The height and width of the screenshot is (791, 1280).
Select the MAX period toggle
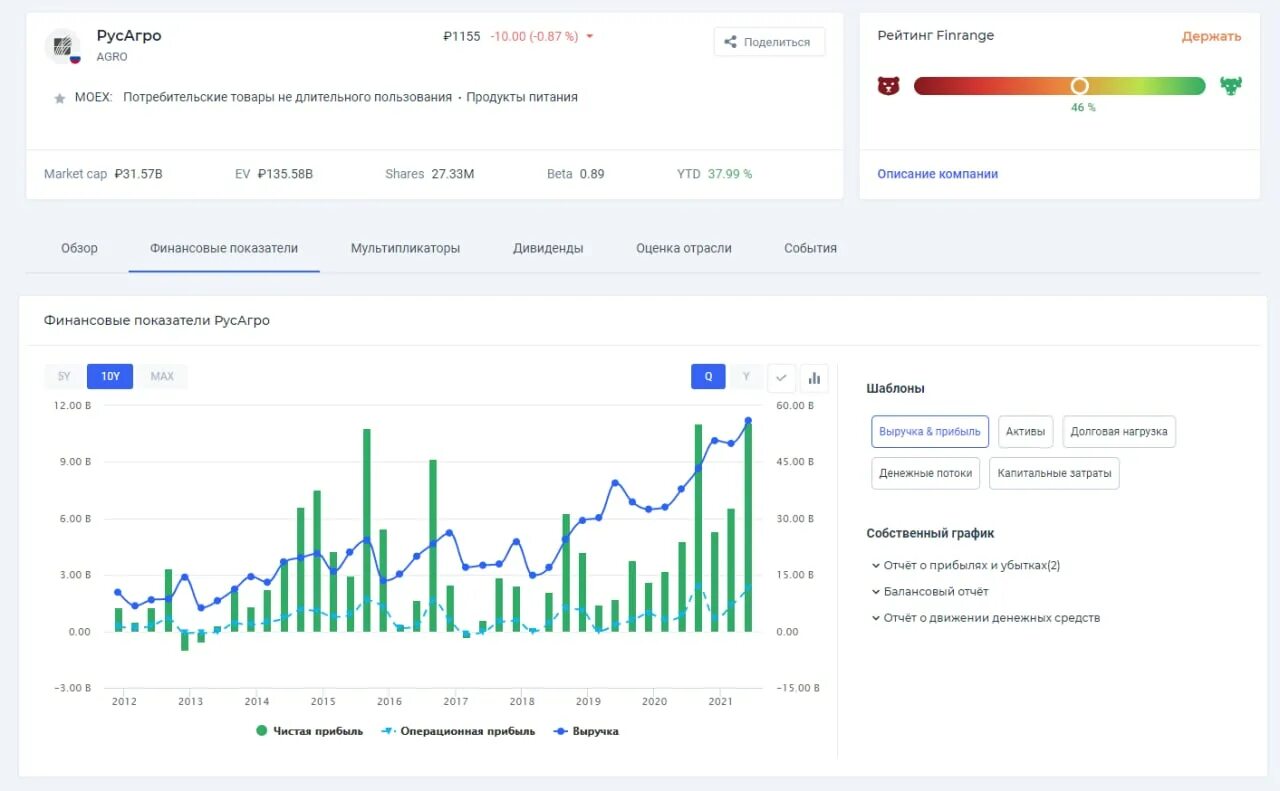[162, 376]
